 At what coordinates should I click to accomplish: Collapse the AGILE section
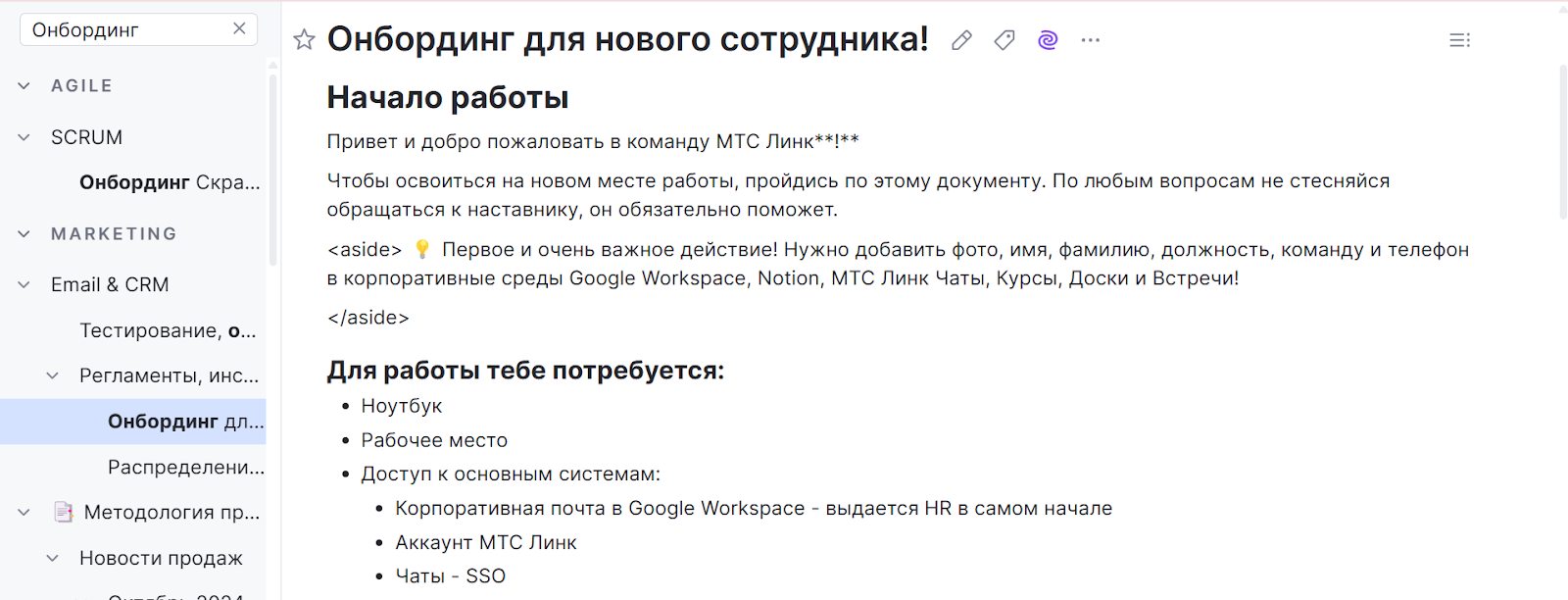24,86
